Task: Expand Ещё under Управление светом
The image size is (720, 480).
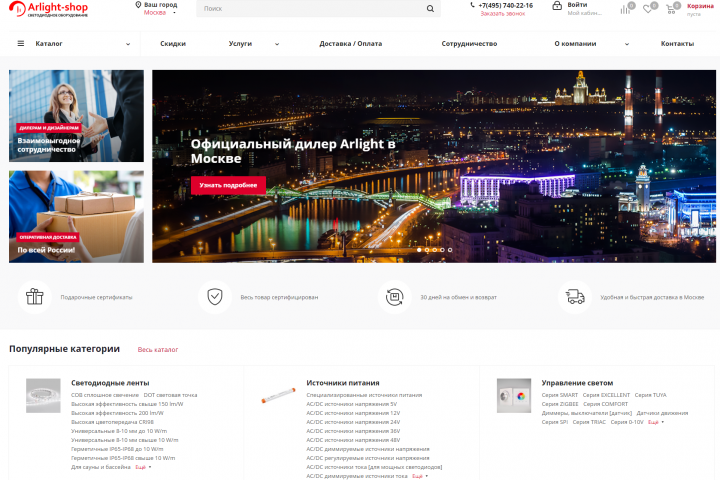Action: tap(656, 422)
